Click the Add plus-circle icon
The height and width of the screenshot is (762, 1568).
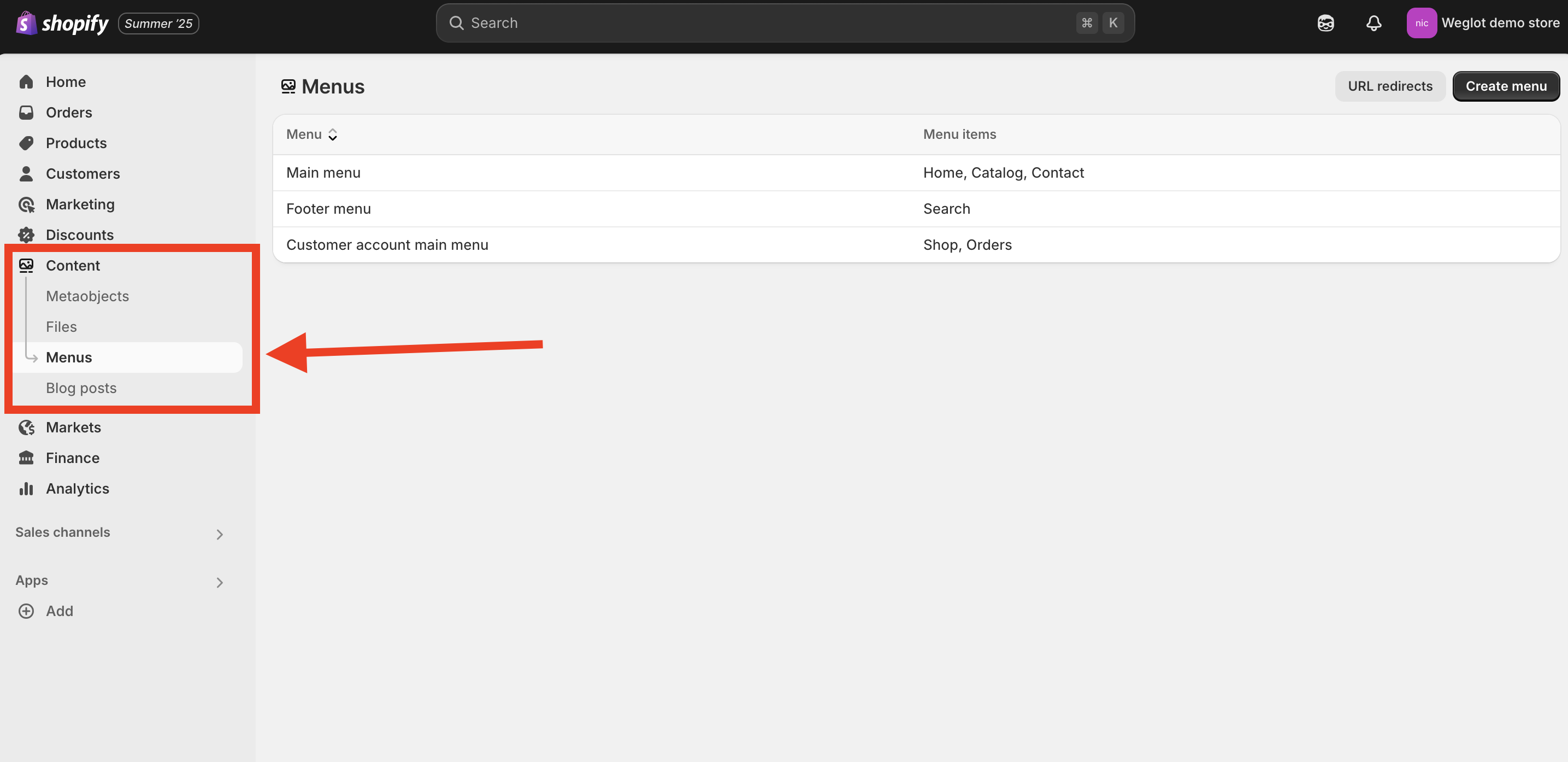(x=26, y=611)
